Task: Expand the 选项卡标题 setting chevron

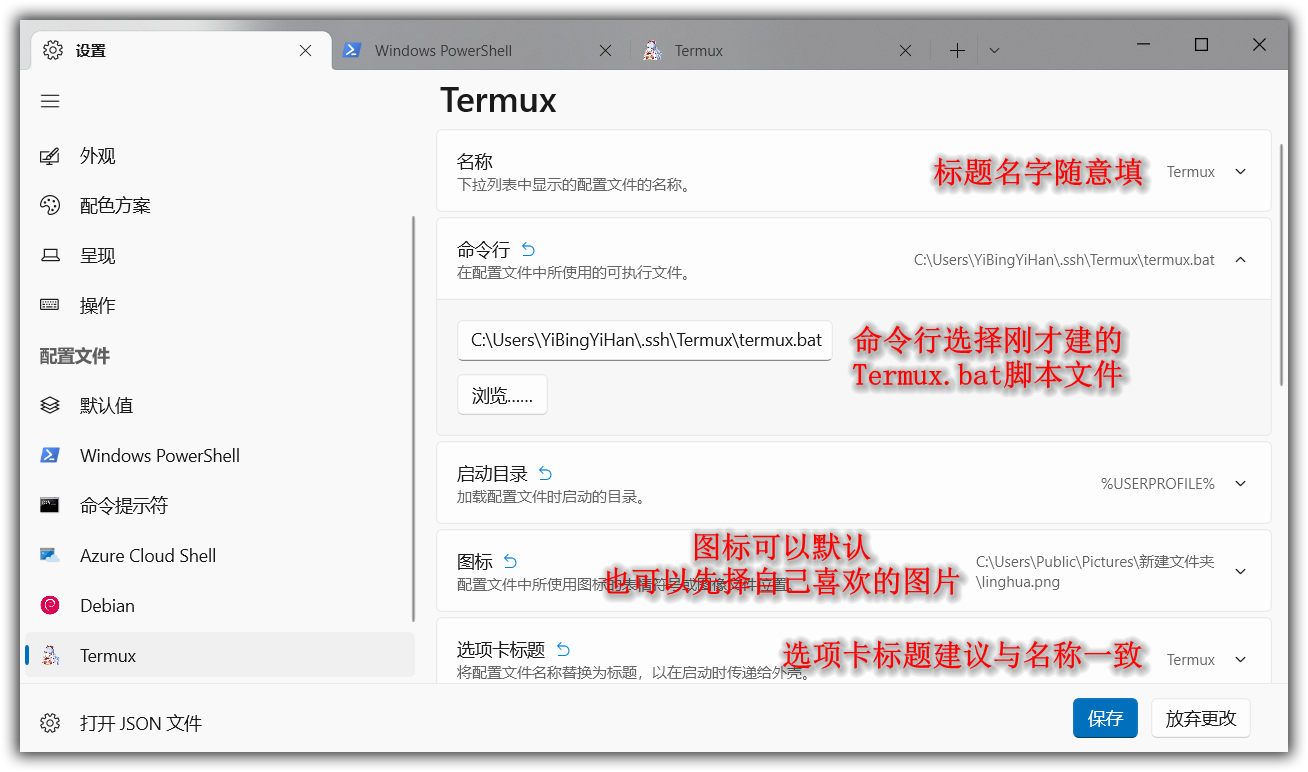Action: tap(1241, 660)
